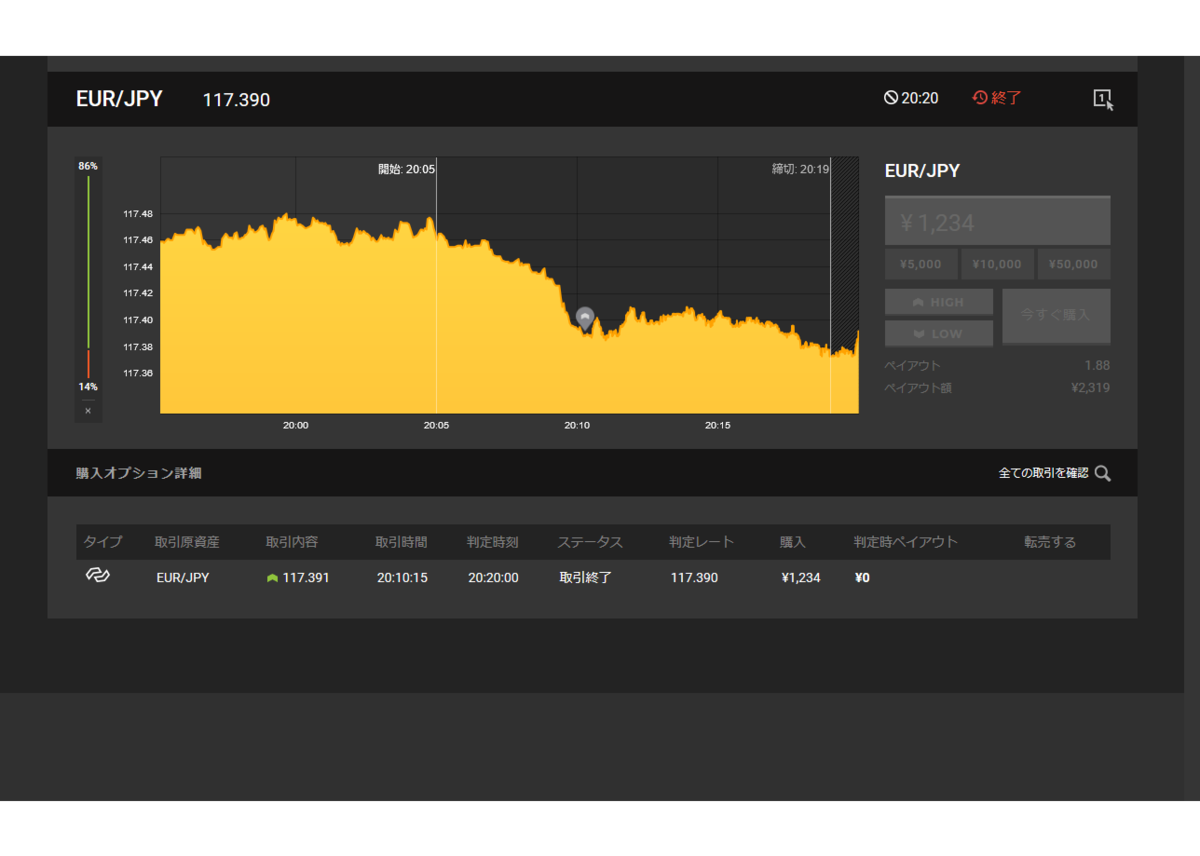Click the 117.390 rate in table row
This screenshot has width=1200, height=856.
pos(694,577)
